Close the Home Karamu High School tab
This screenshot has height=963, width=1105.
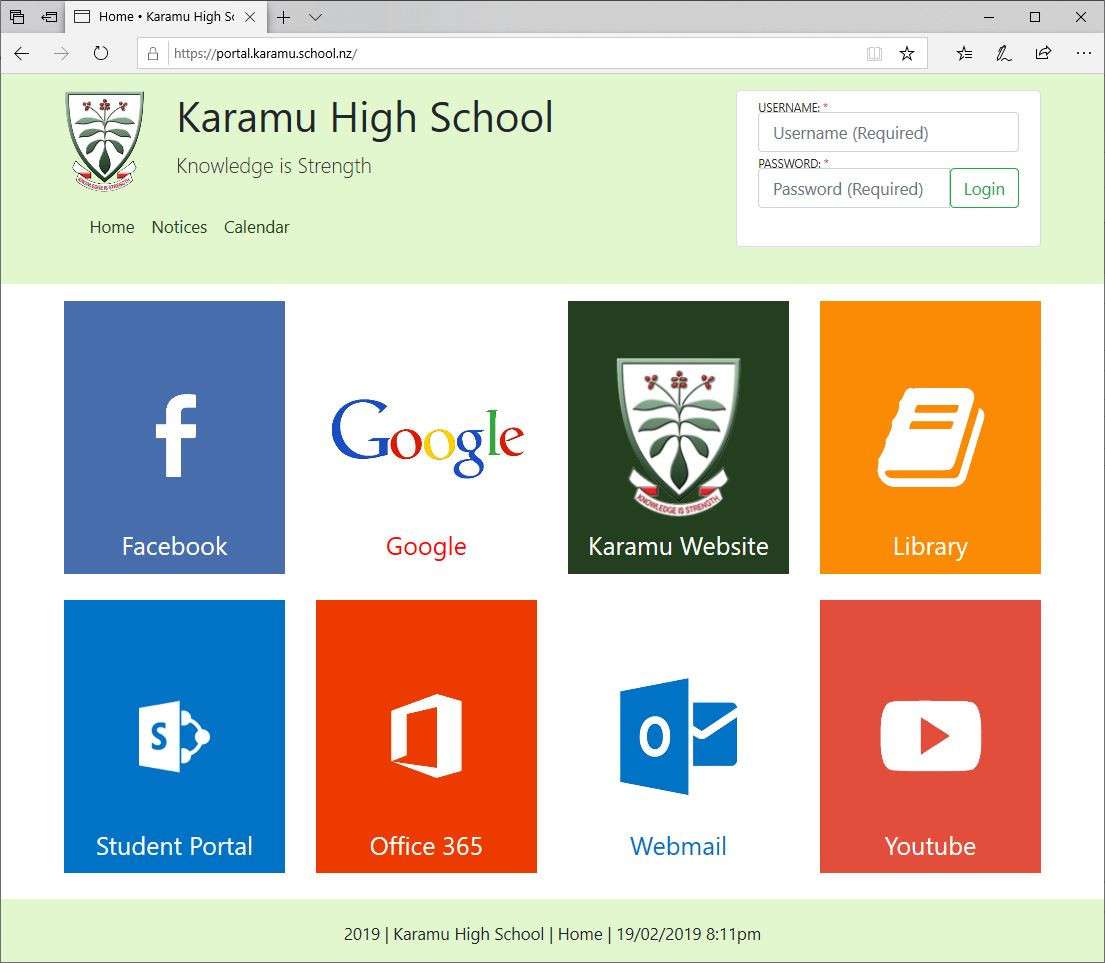[249, 17]
